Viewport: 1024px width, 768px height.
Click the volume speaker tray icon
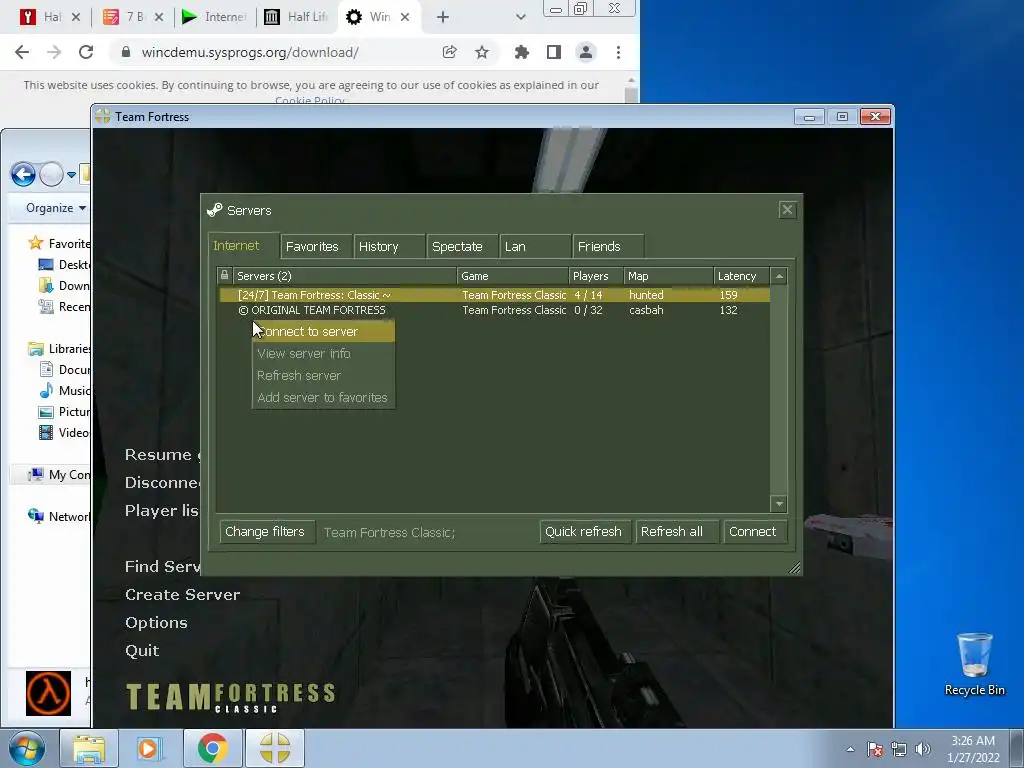(x=922, y=749)
